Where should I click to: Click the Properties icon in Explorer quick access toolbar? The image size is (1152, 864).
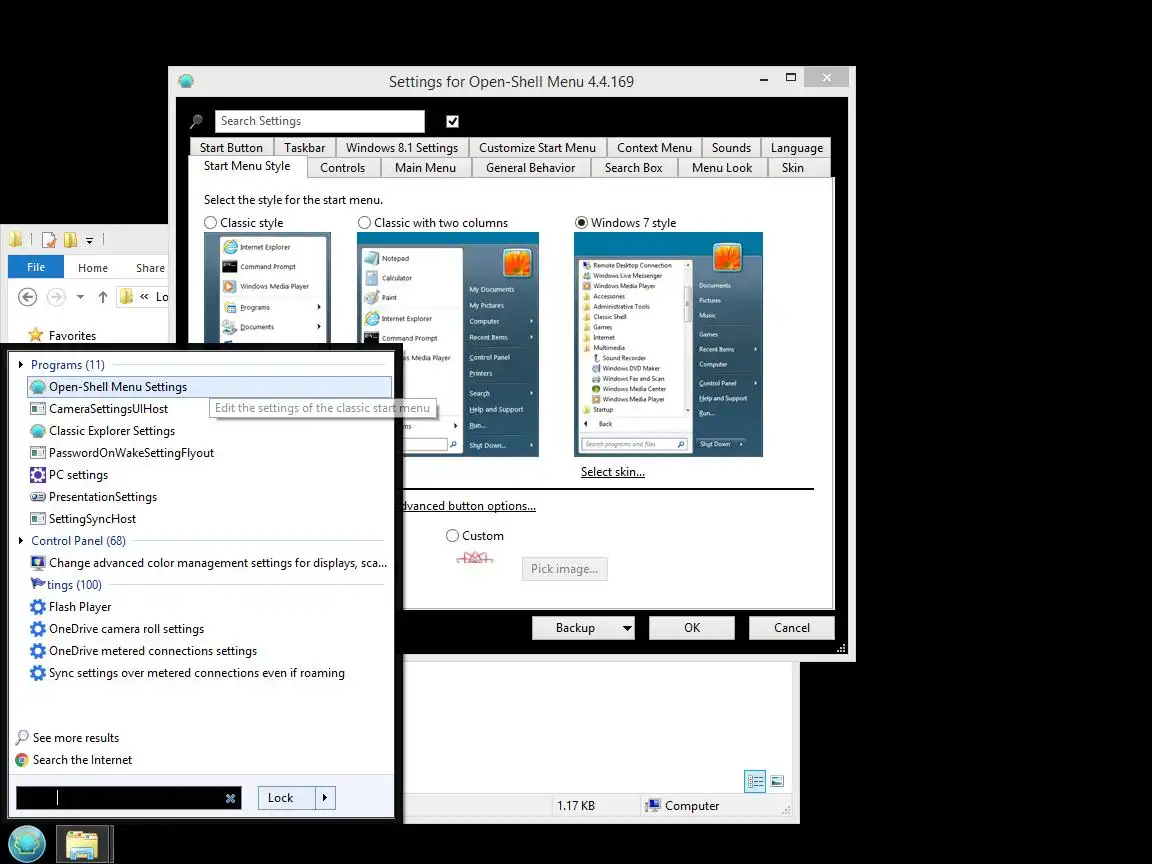[x=49, y=240]
